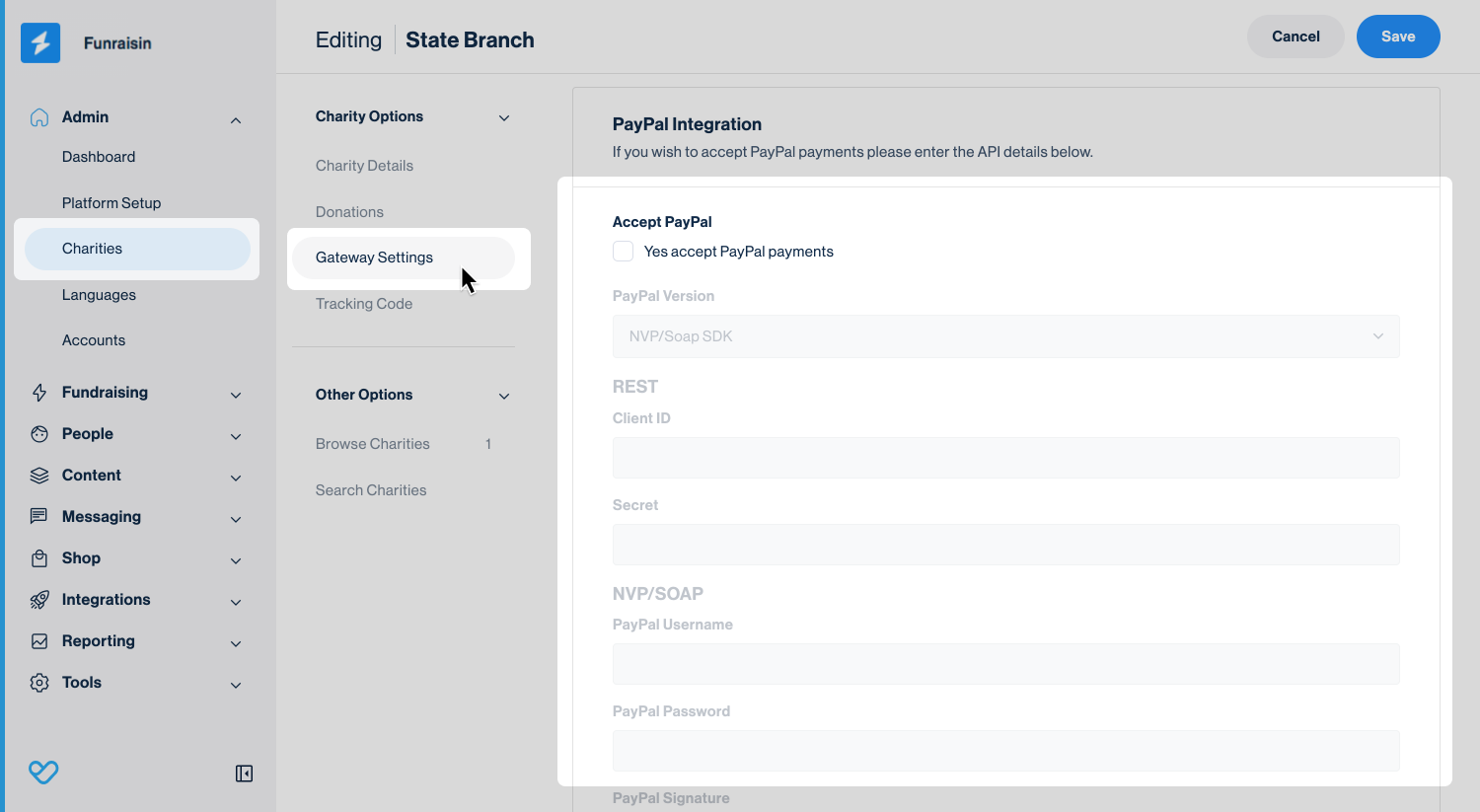Enable Yes accept PayPal payments checkbox
Viewport: 1480px width, 812px height.
click(x=623, y=252)
